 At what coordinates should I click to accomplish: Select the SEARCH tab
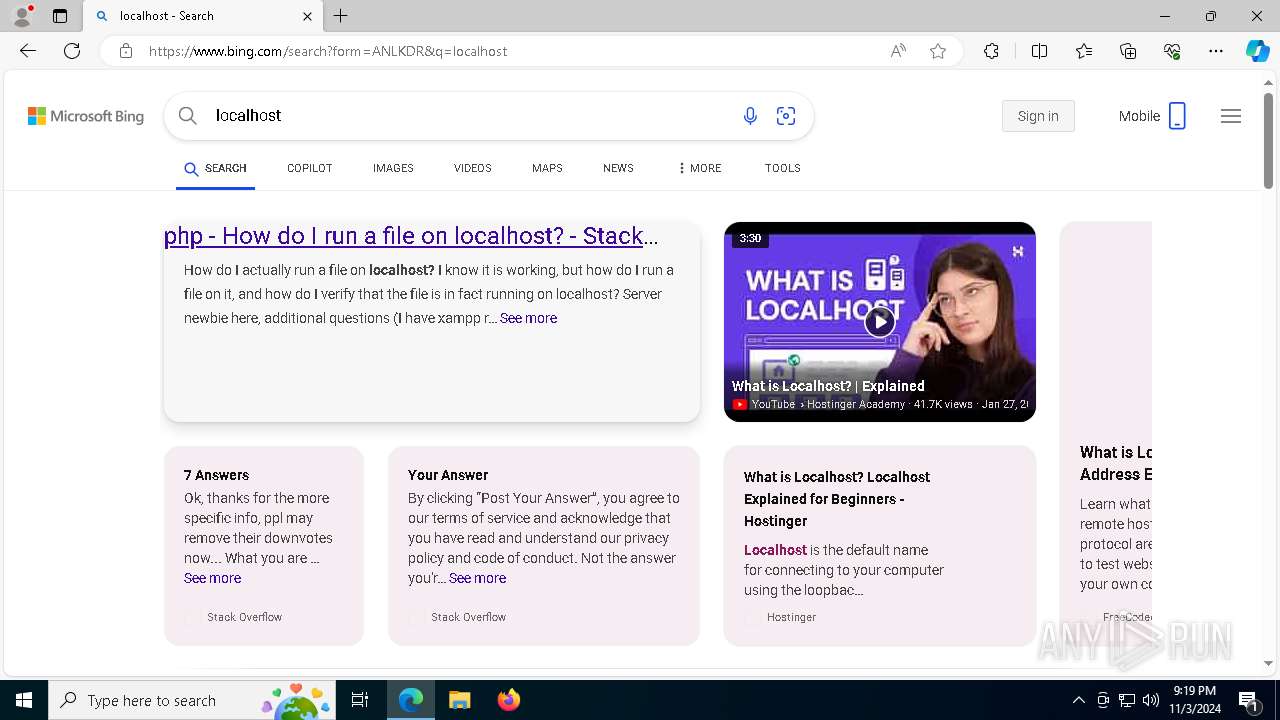215,168
